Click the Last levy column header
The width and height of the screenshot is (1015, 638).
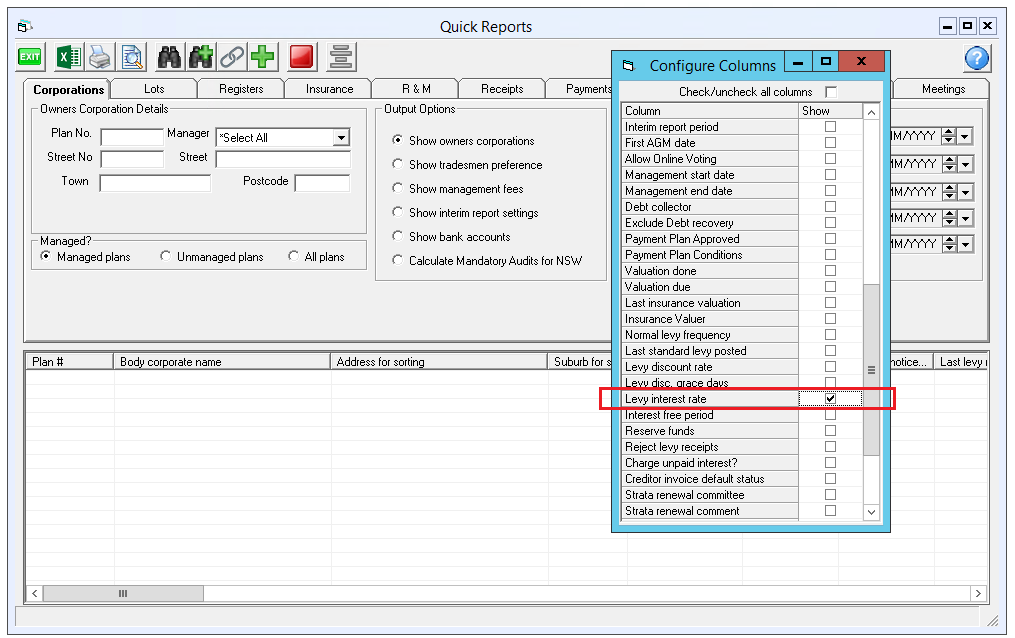click(x=961, y=362)
